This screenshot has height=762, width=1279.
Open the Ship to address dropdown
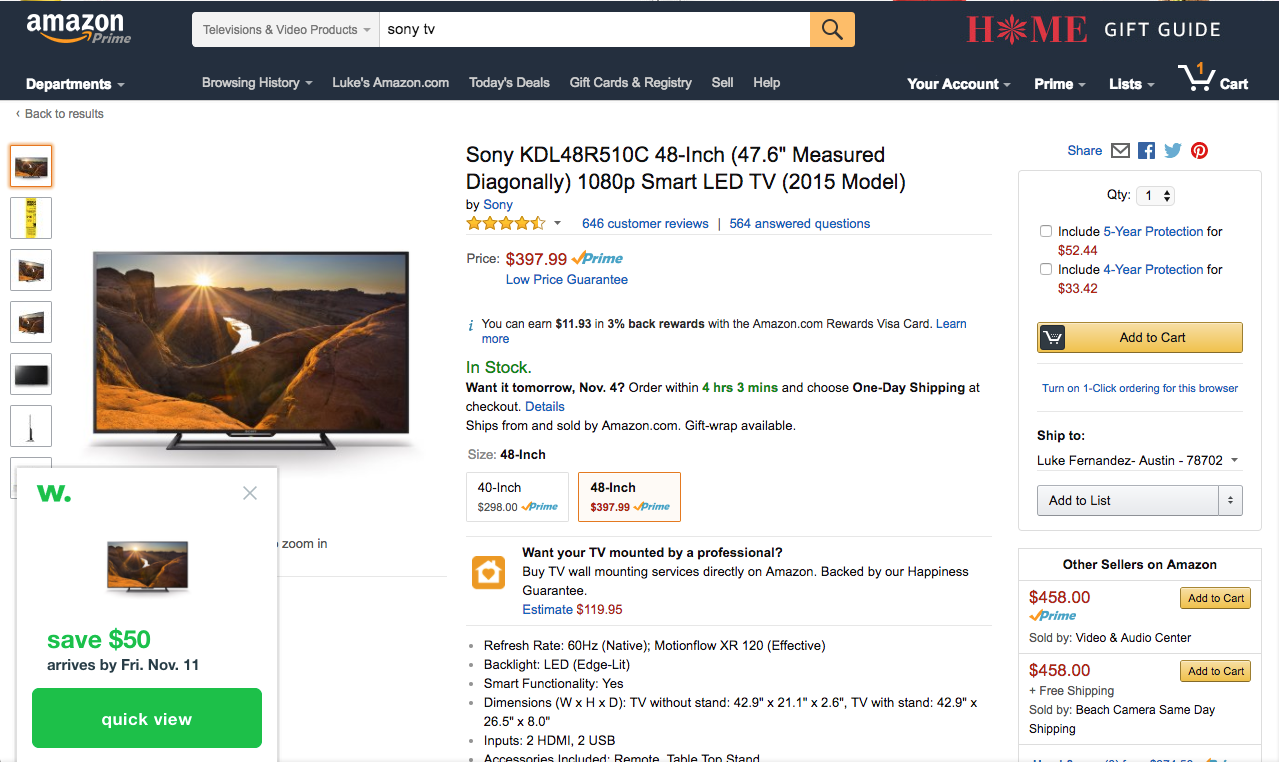[1138, 461]
